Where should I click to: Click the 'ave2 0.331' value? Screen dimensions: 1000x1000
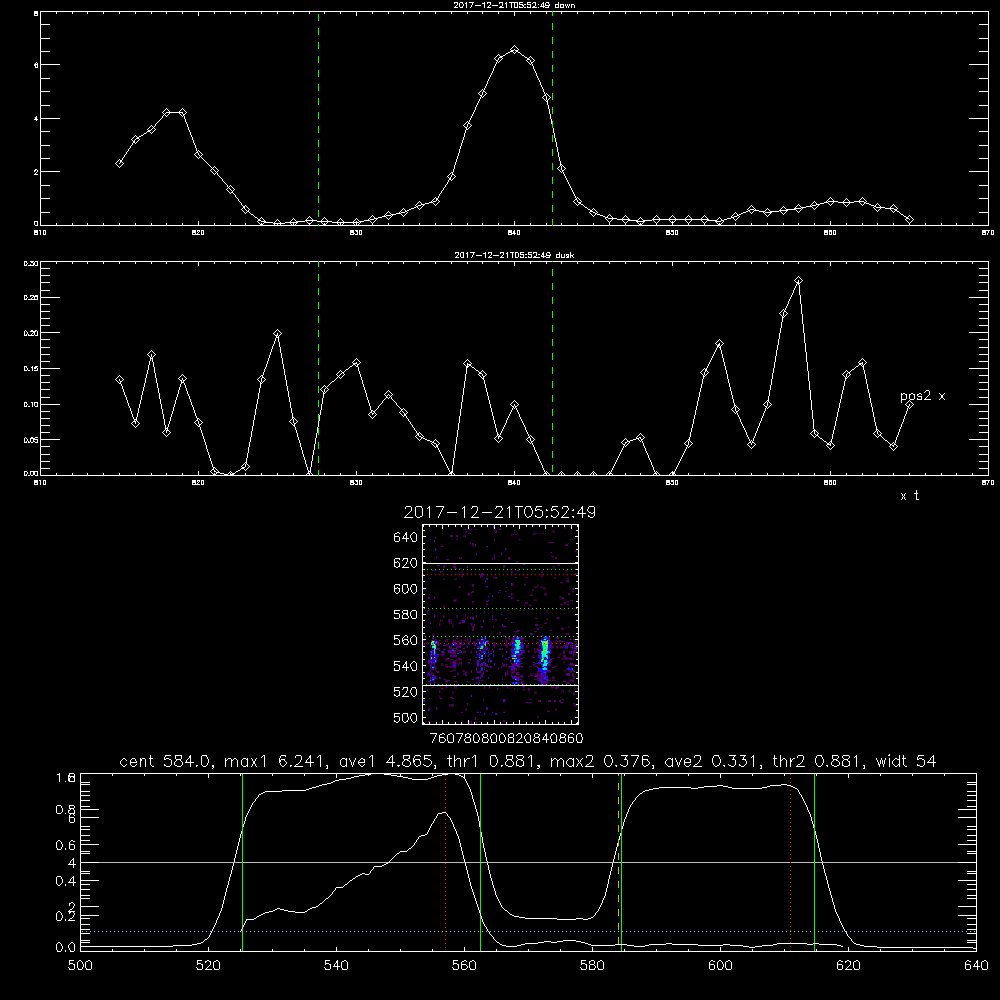click(712, 761)
